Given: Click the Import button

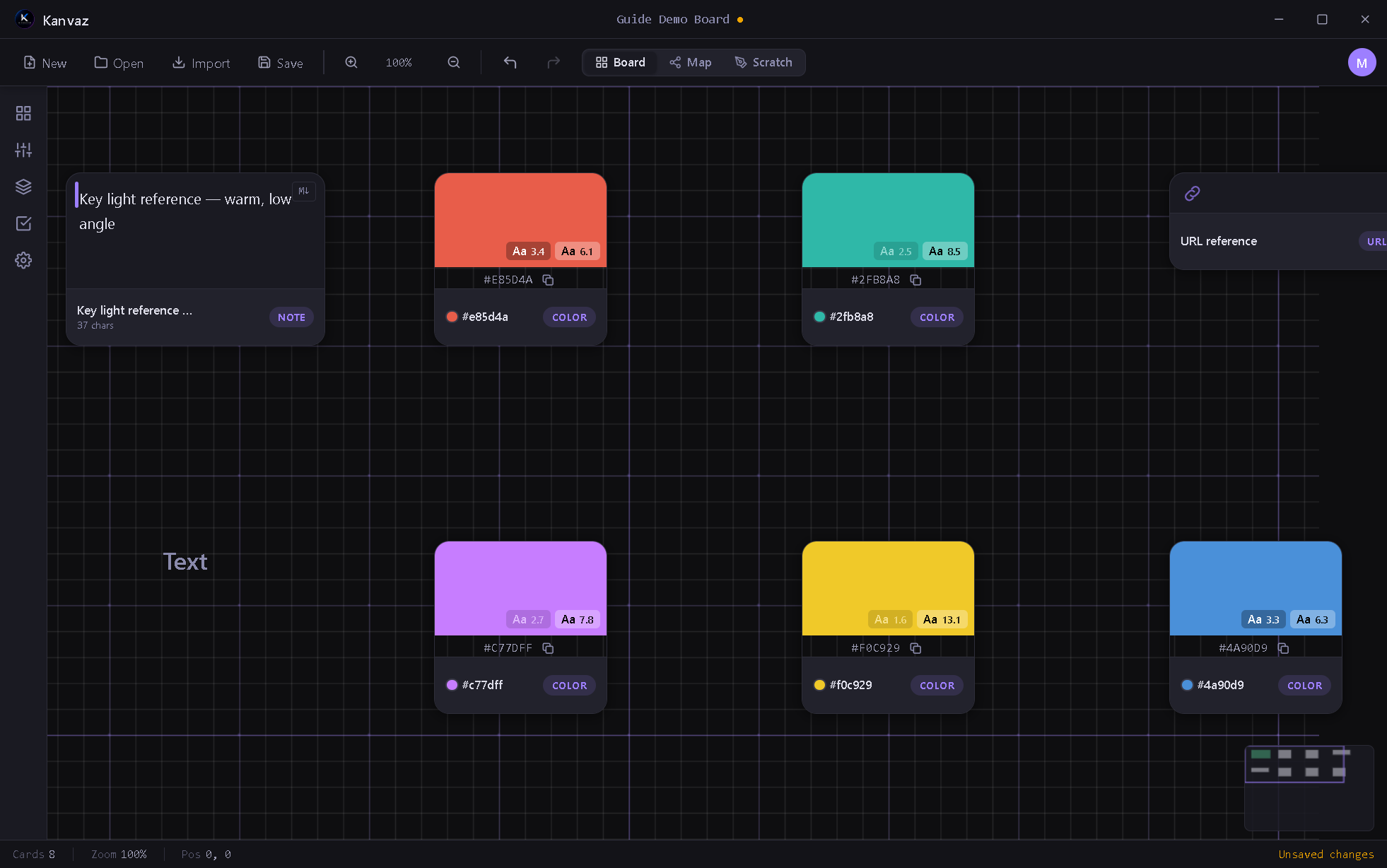Looking at the screenshot, I should click(x=201, y=63).
